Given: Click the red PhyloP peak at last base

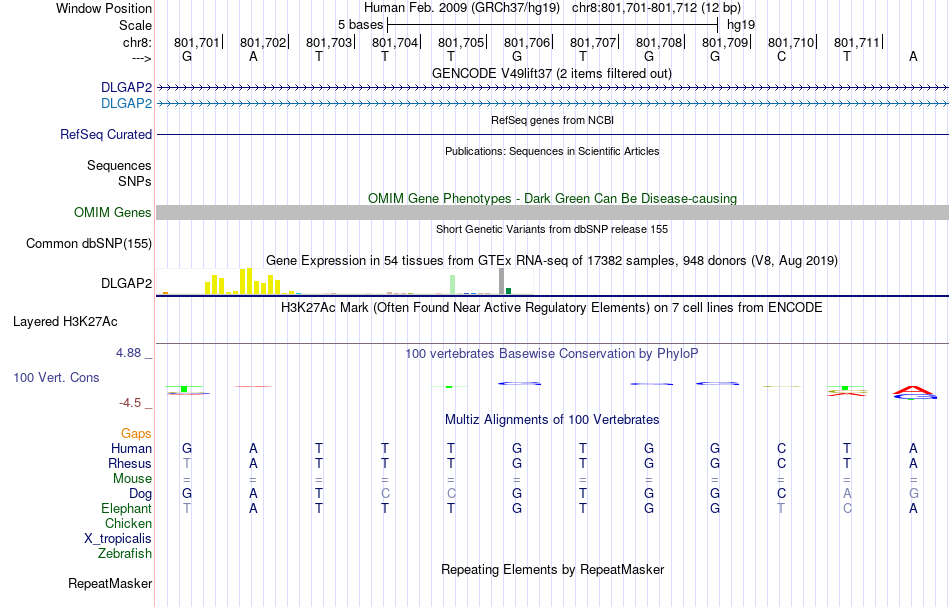Looking at the screenshot, I should [914, 390].
